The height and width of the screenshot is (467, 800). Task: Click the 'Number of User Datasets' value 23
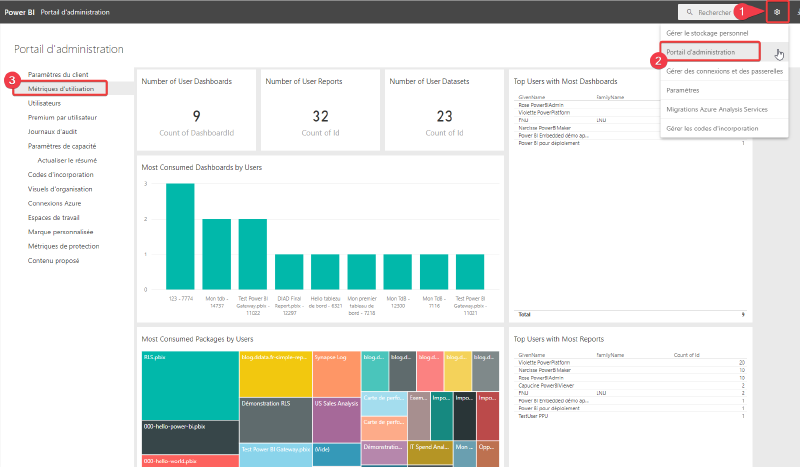[x=444, y=116]
